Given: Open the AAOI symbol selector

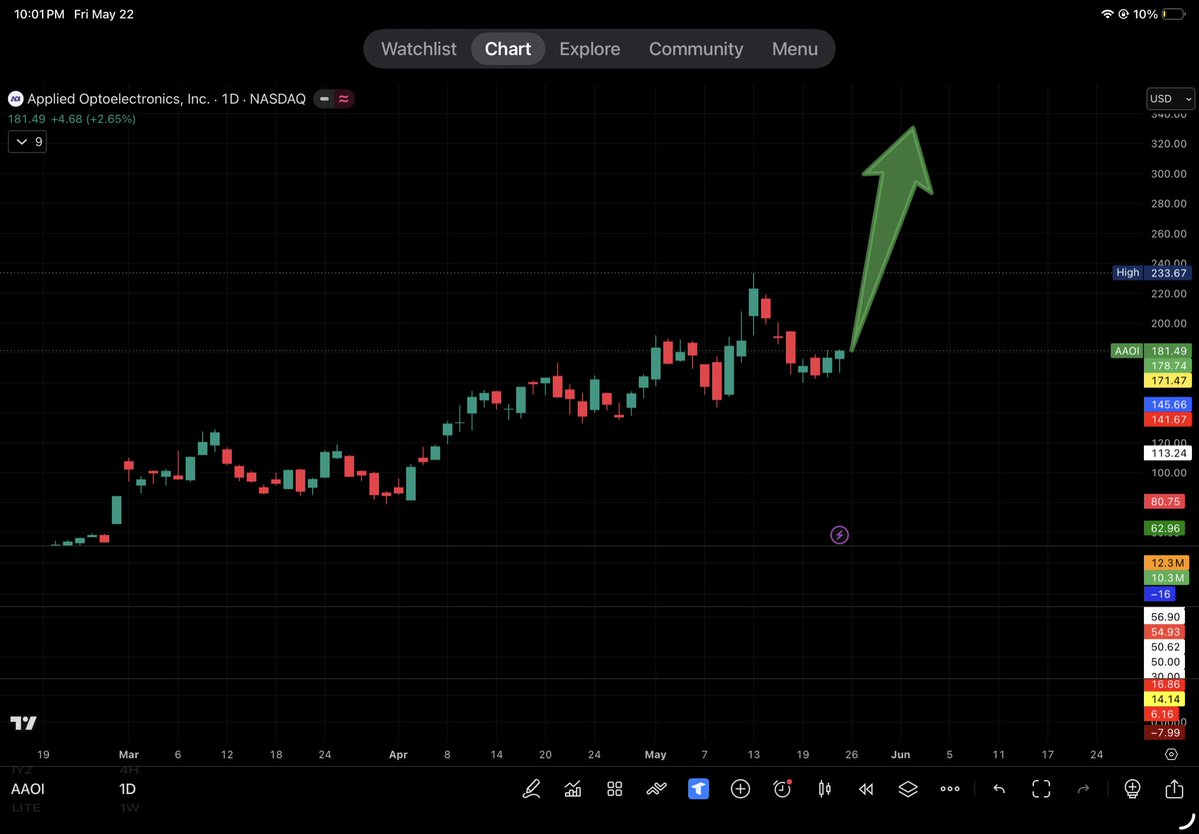Looking at the screenshot, I should [28, 789].
